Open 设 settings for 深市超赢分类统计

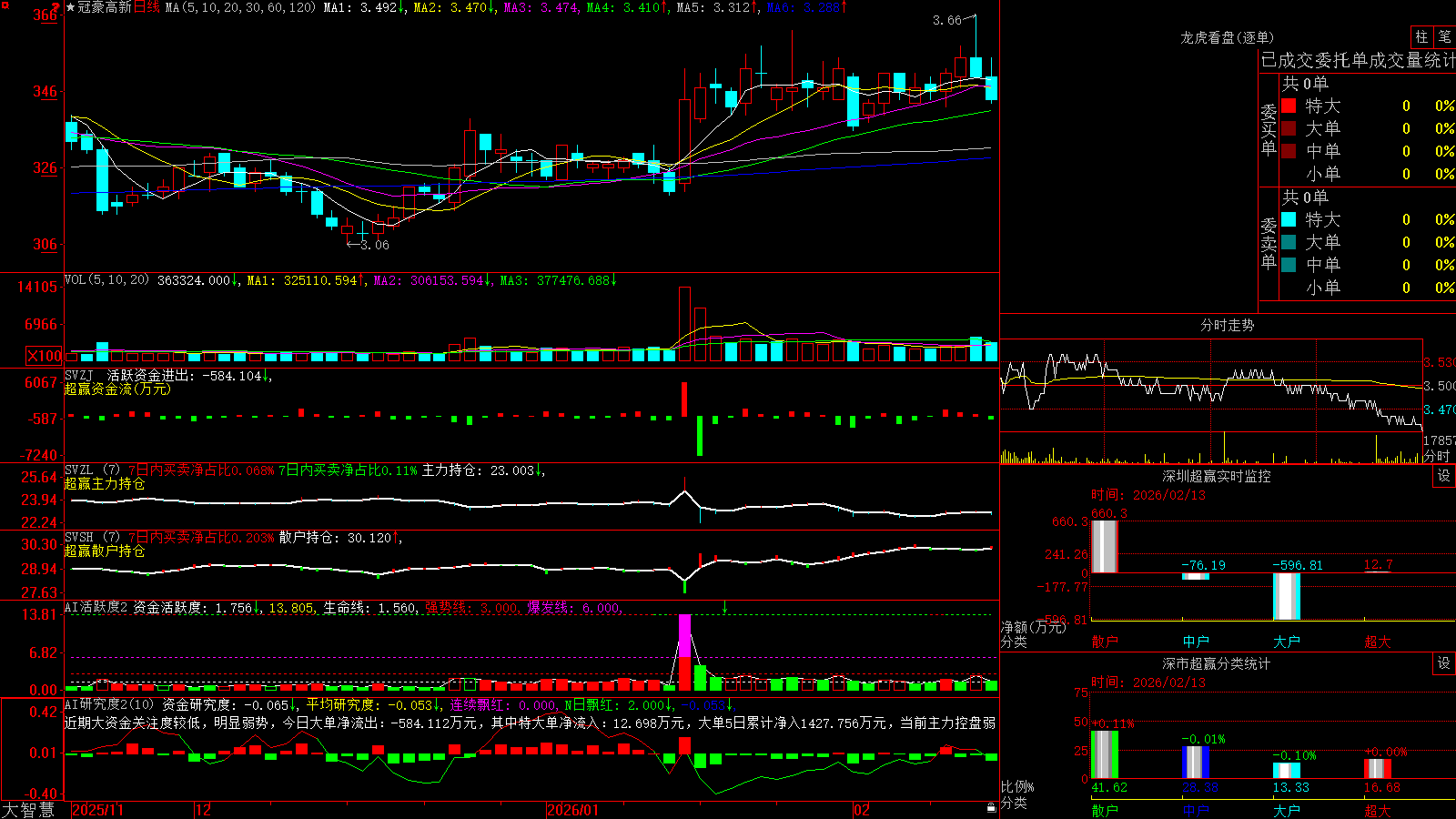pos(1444,663)
